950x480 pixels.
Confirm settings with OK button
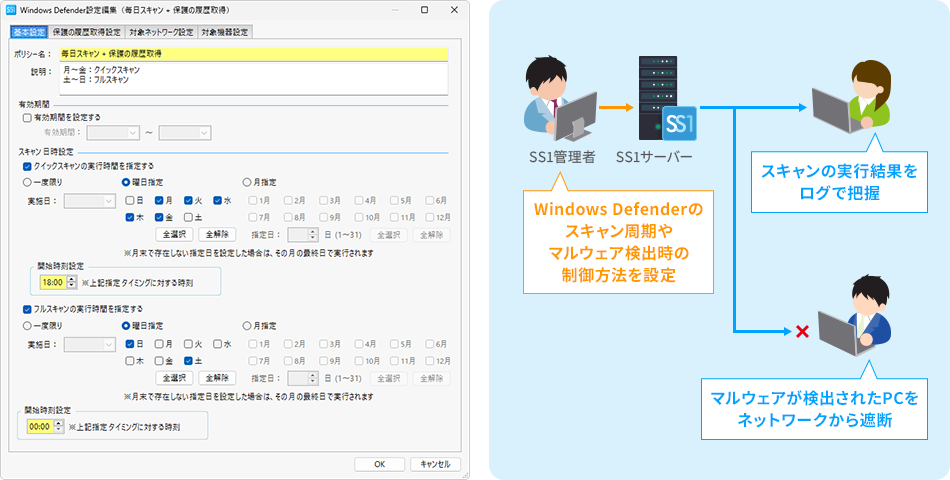[x=380, y=464]
